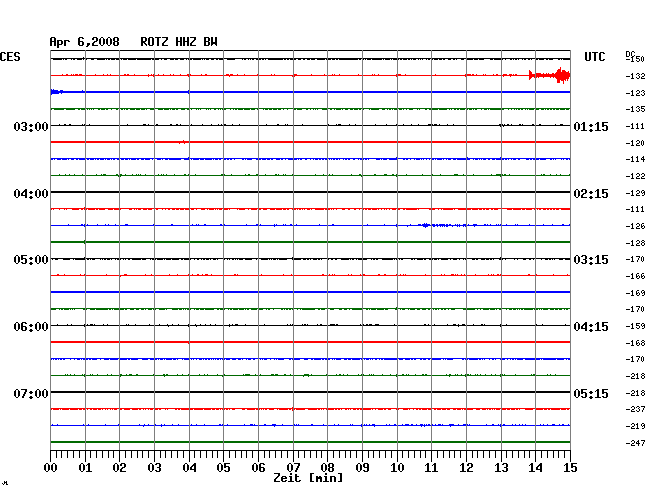Screen dimensions: 650x494
Task: Click the DC offset value -122
Action: point(635,177)
